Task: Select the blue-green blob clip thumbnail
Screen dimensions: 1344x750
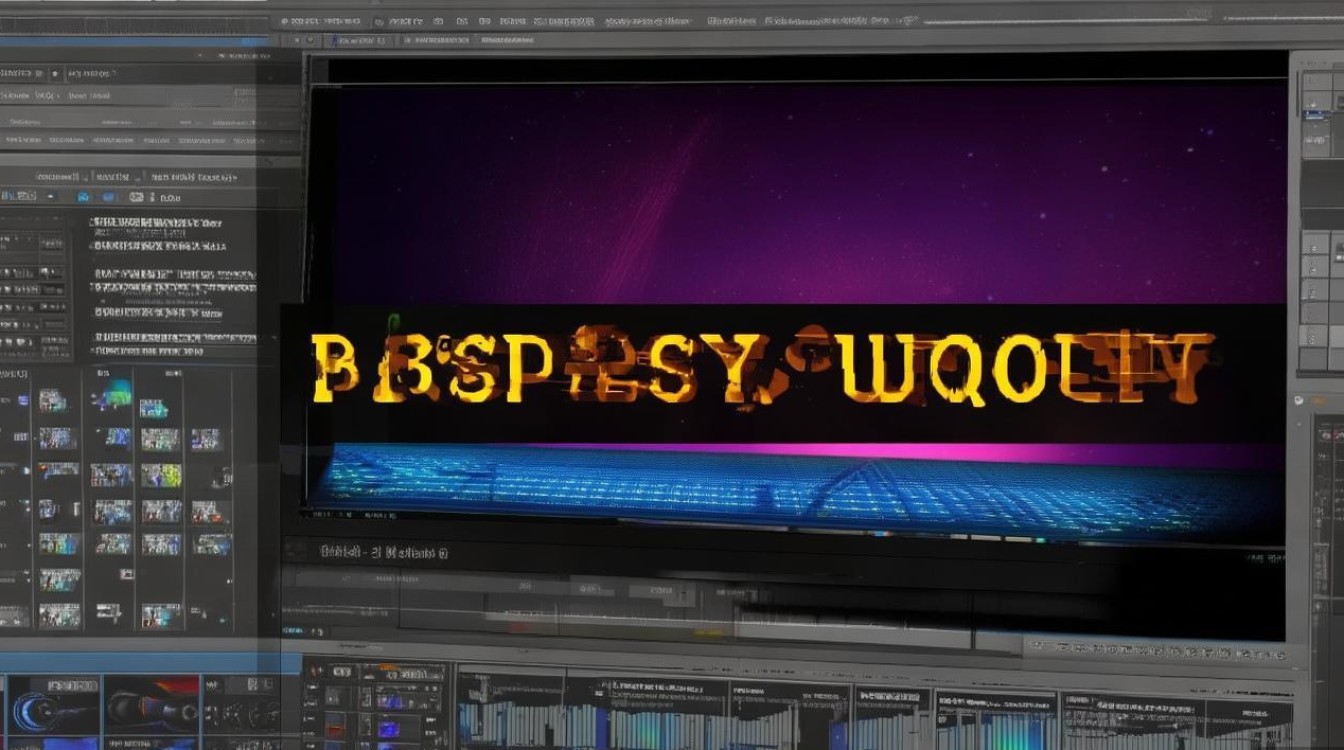Action: pos(111,393)
